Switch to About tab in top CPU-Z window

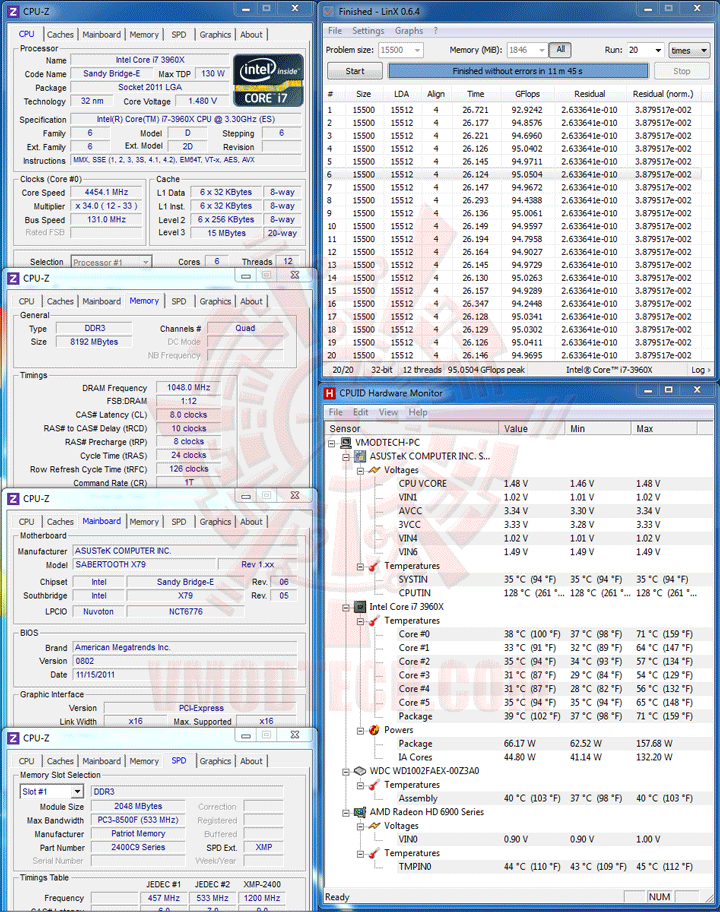[x=251, y=35]
